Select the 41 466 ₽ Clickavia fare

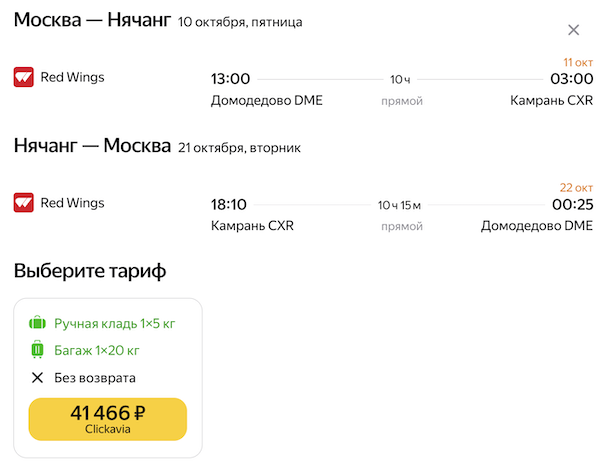click(x=108, y=419)
